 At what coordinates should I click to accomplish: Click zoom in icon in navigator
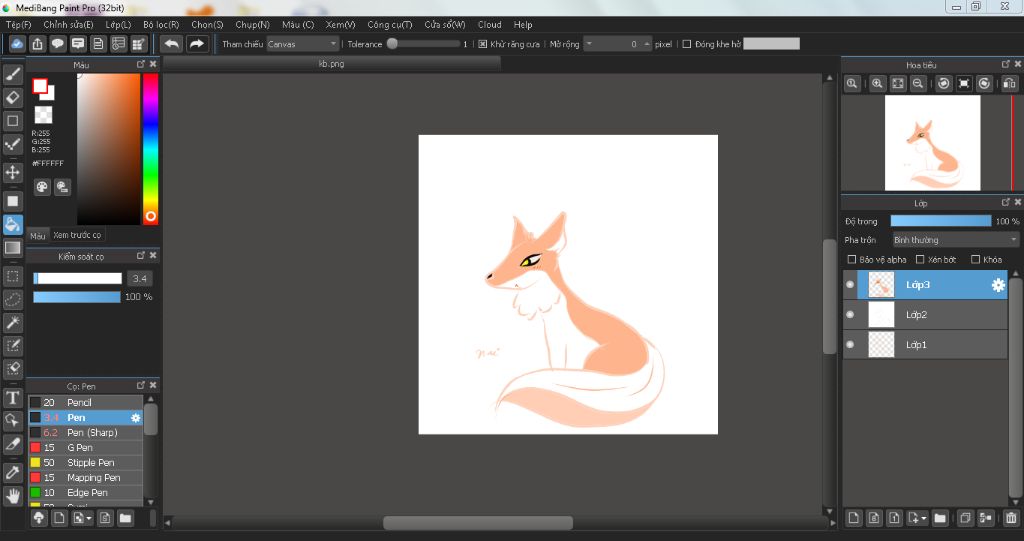[x=877, y=83]
